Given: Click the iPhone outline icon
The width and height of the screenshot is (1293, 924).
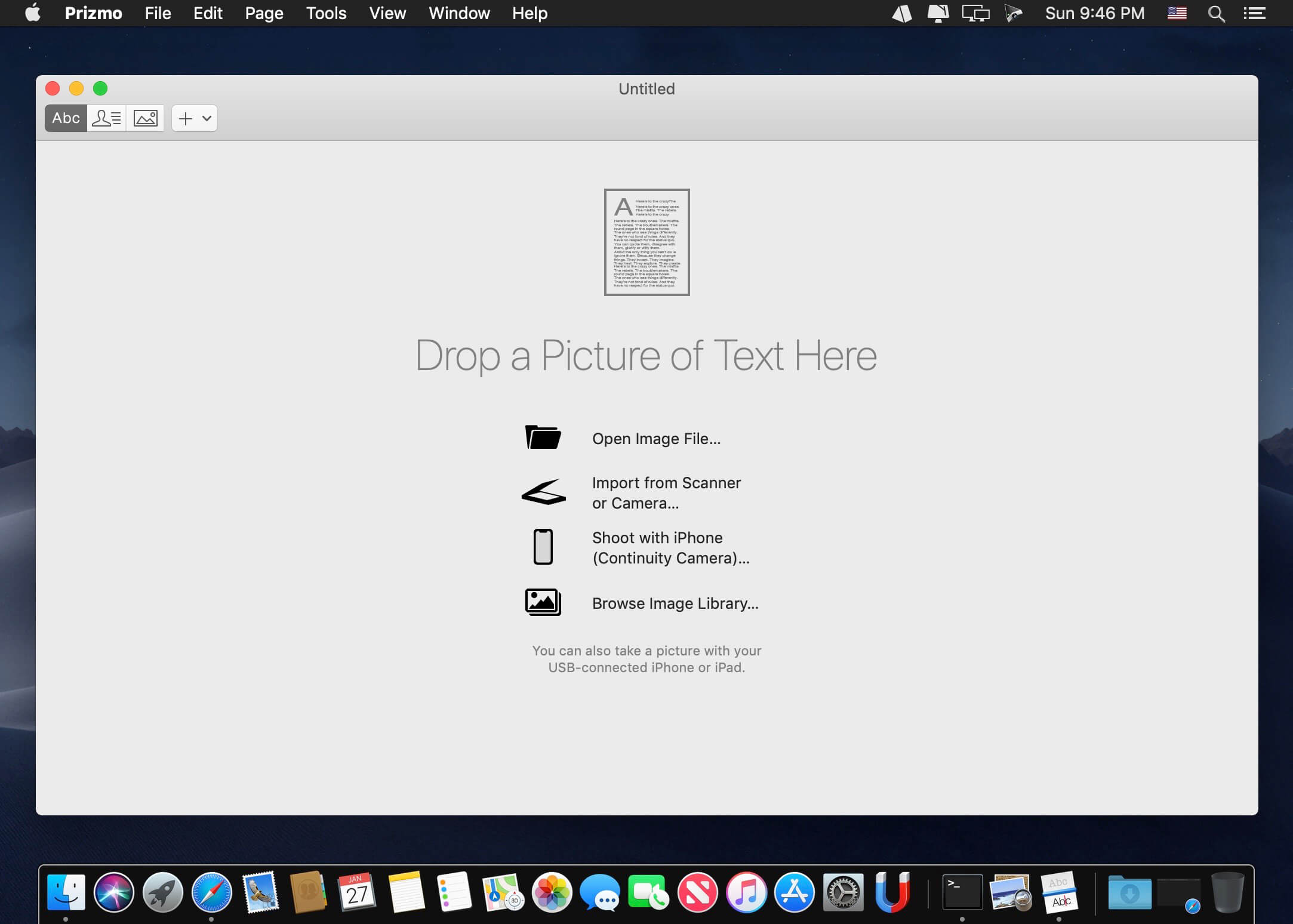Looking at the screenshot, I should (x=543, y=547).
